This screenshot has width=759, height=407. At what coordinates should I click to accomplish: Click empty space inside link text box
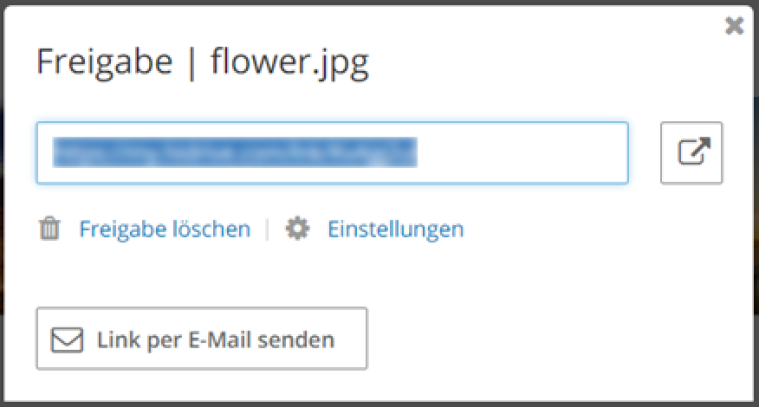(x=522, y=153)
